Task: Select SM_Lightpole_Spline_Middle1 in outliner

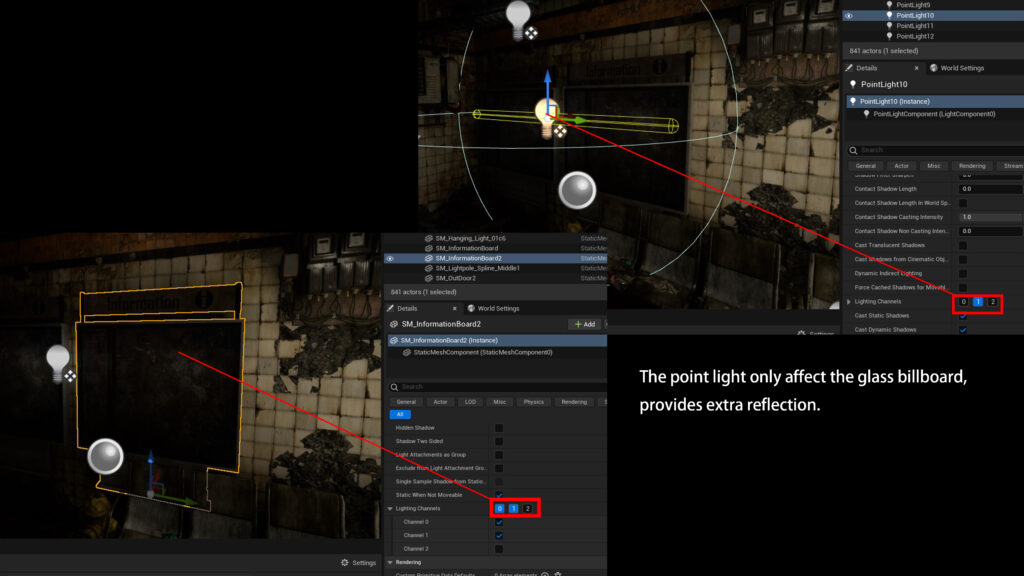Action: (x=477, y=268)
